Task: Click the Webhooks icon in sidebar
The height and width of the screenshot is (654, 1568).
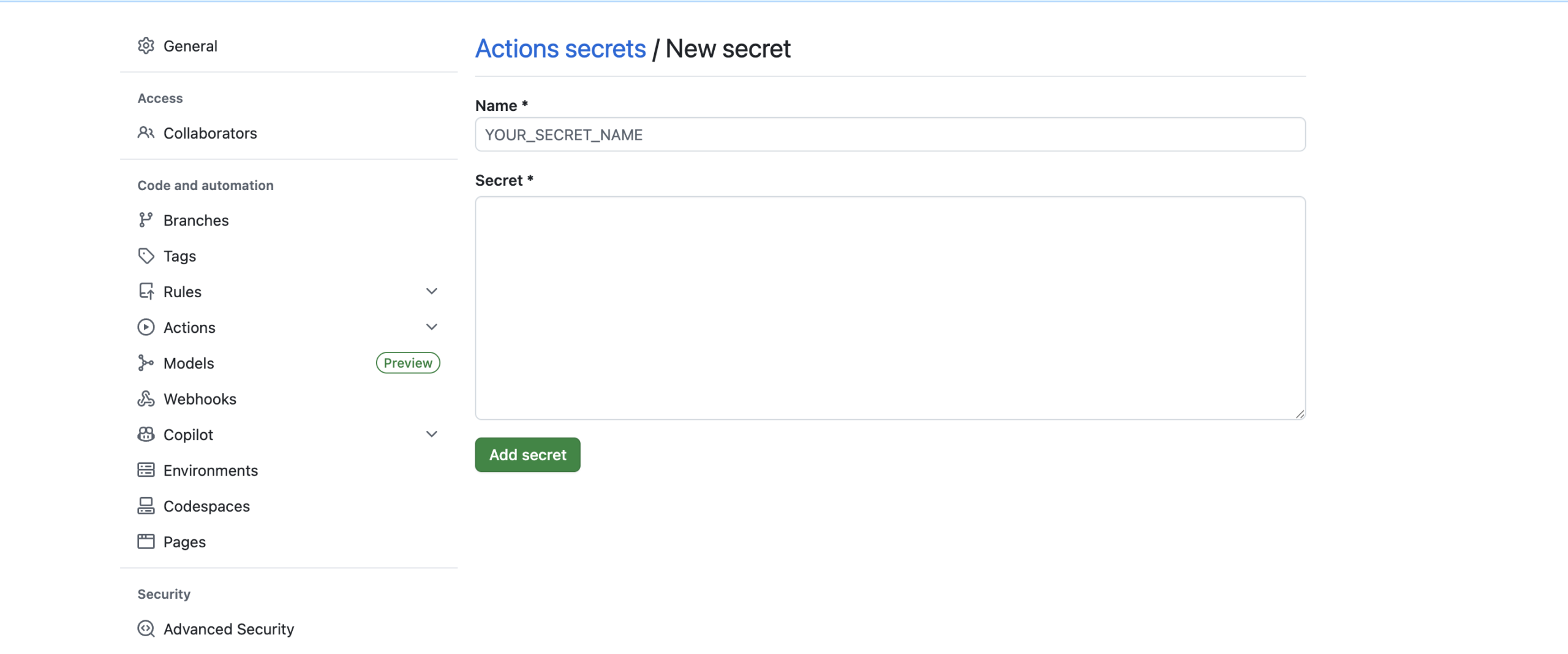Action: click(x=146, y=399)
